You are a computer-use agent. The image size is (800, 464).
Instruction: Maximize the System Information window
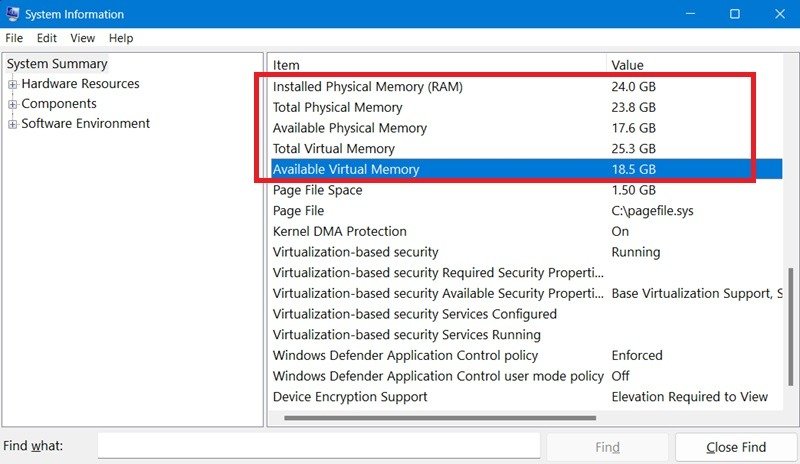(735, 14)
